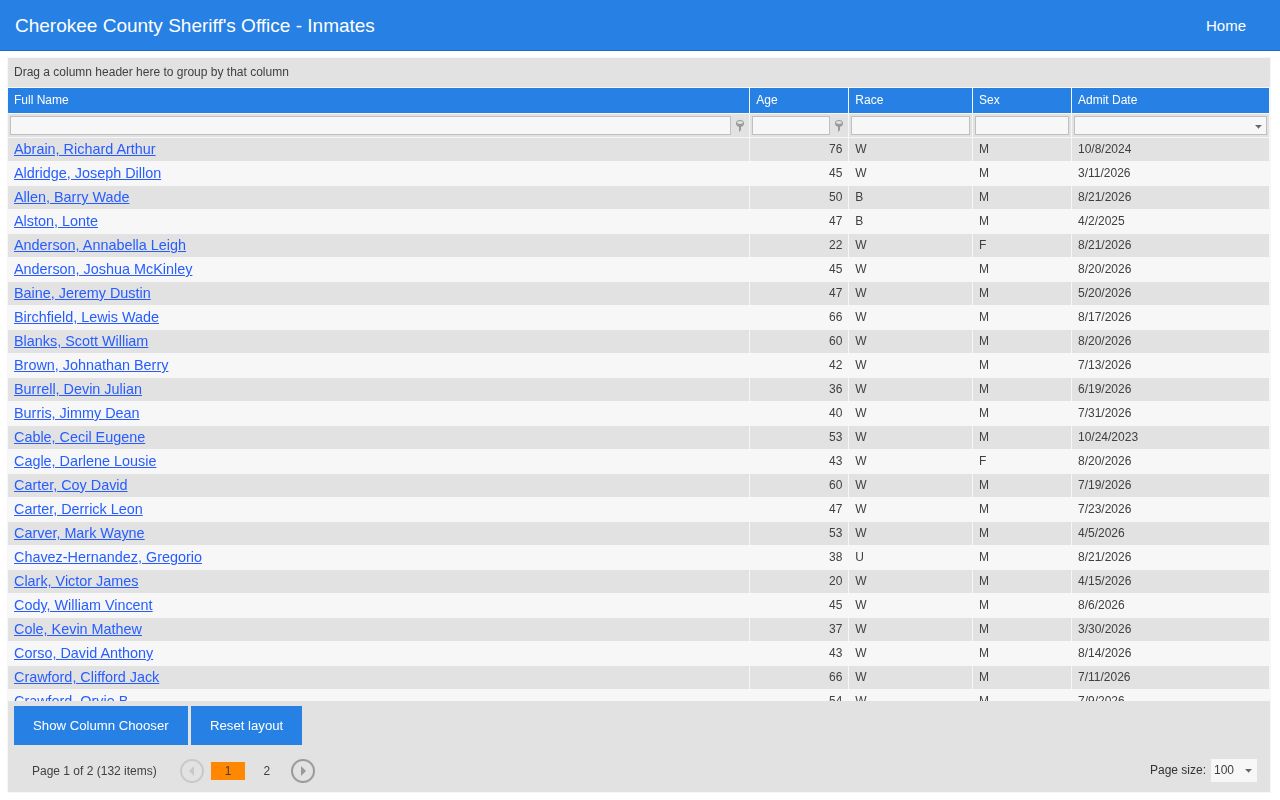Open the Age filter condition menu icon
Screen dimensions: 1280x800
pos(839,126)
